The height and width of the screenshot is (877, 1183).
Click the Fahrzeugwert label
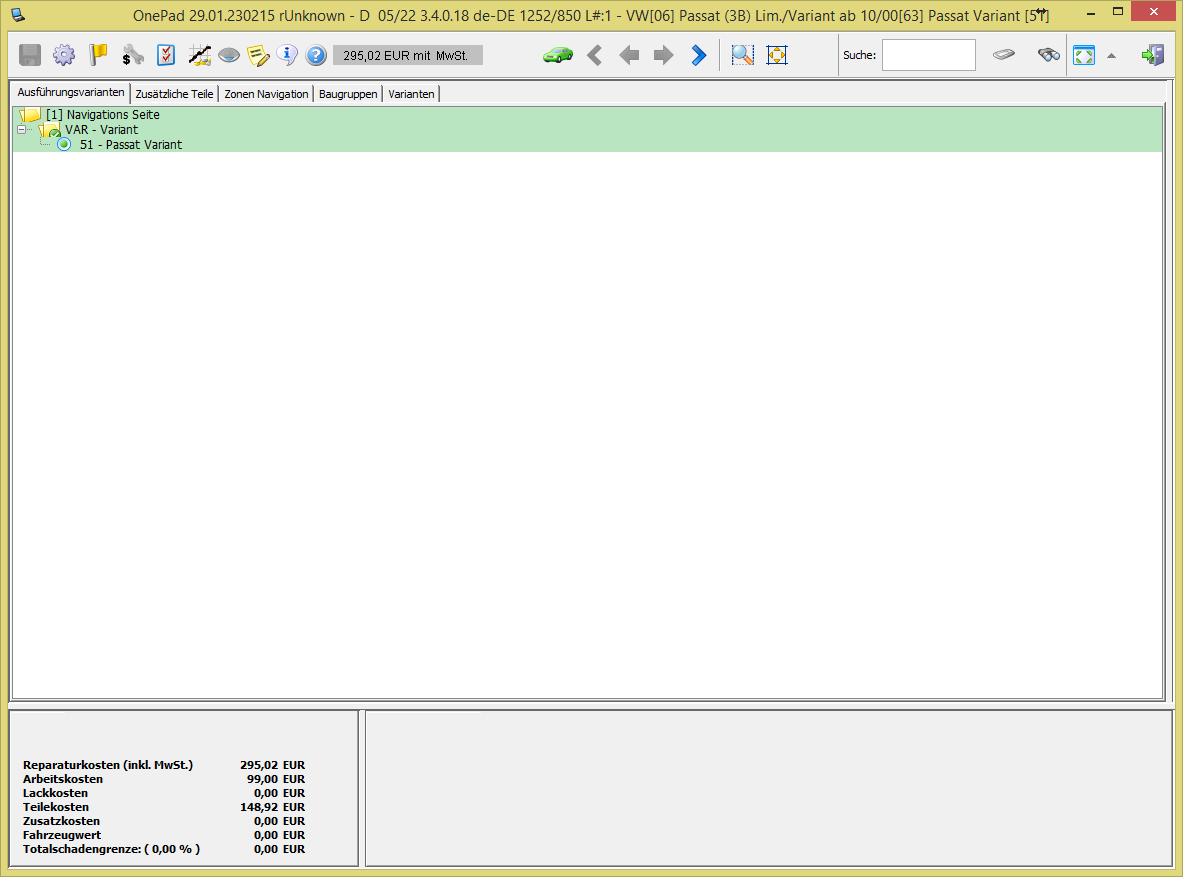(62, 835)
